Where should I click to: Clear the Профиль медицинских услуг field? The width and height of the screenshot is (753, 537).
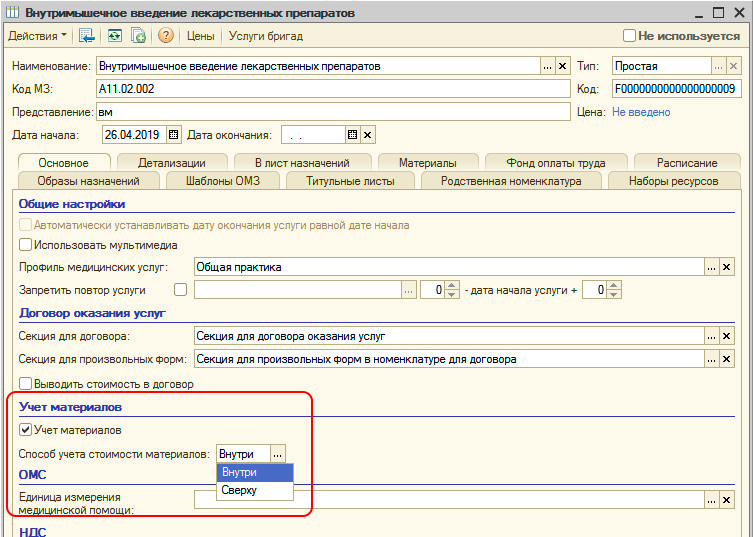(x=727, y=267)
